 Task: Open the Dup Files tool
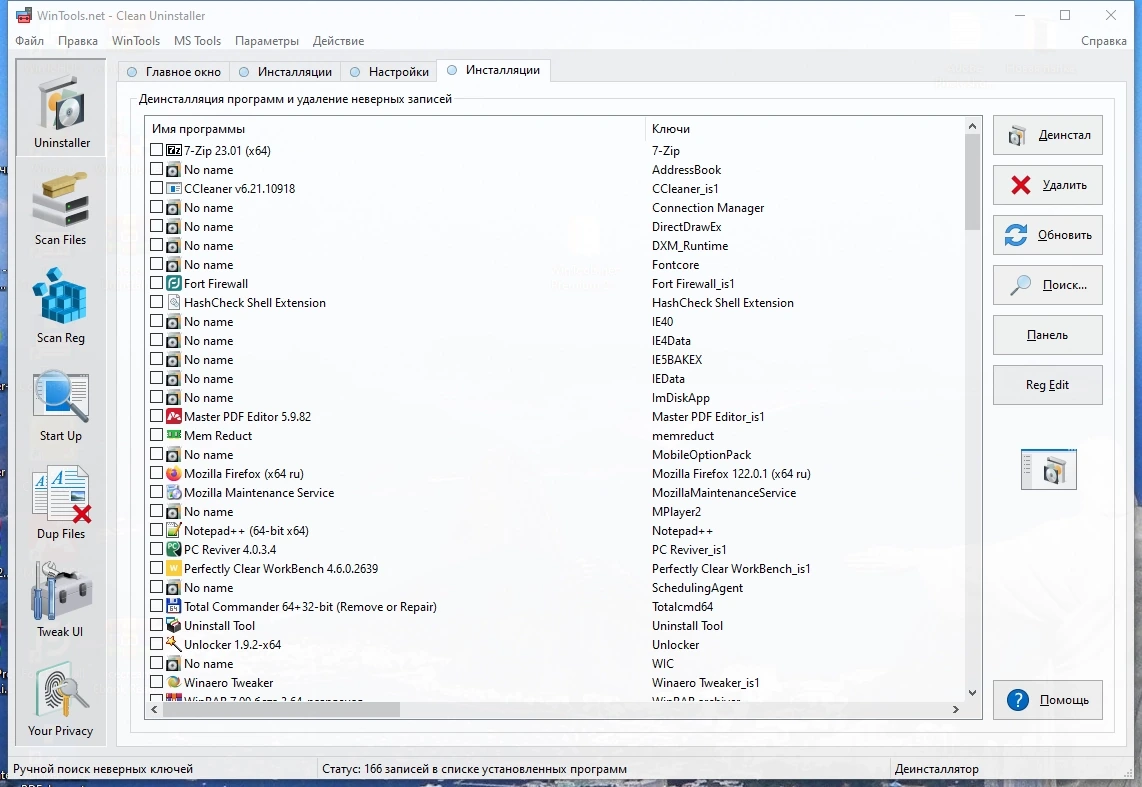(x=60, y=503)
